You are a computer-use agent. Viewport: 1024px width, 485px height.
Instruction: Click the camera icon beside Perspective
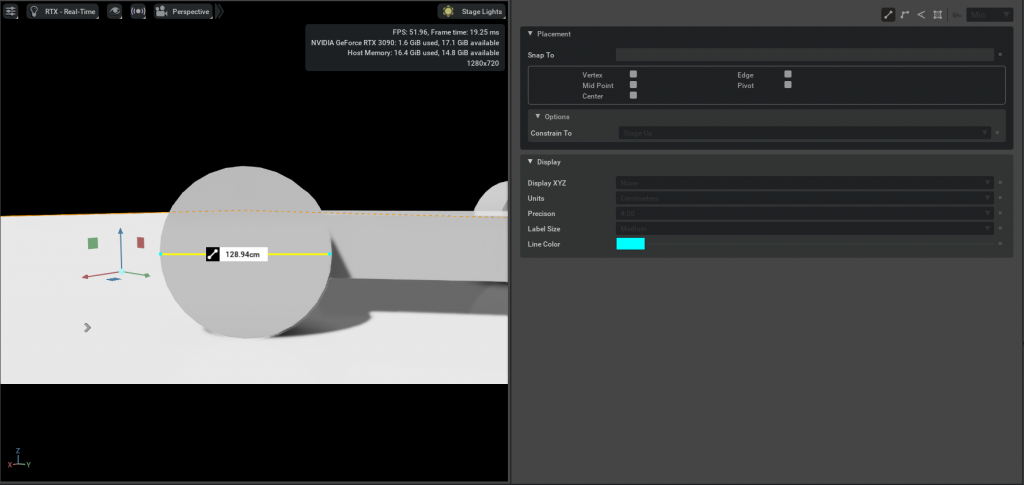tap(162, 11)
